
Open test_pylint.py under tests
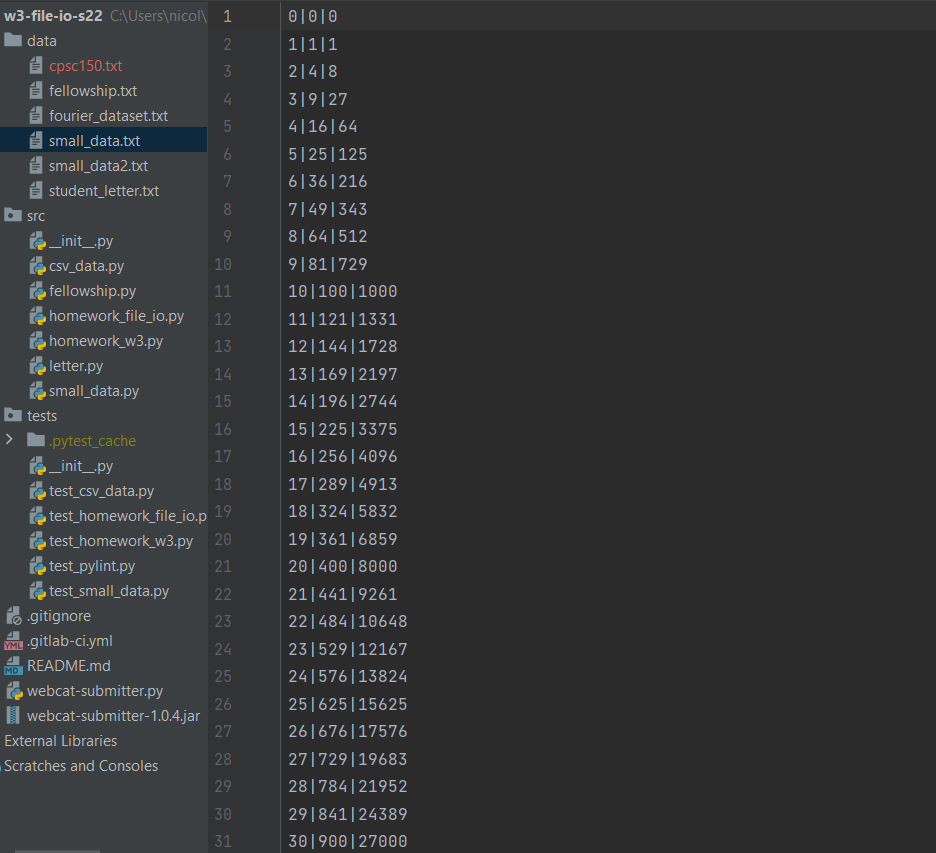coord(92,565)
